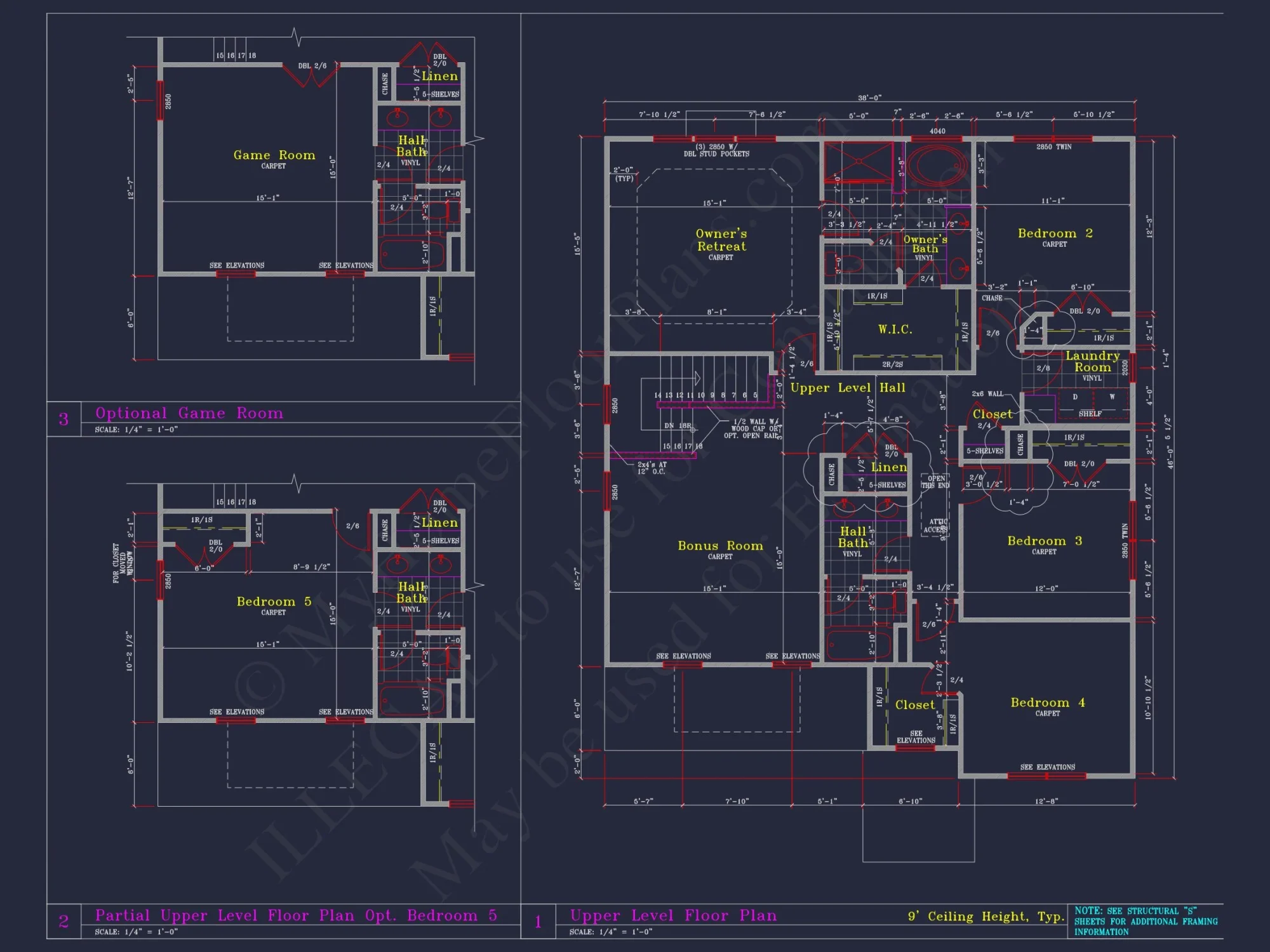Image resolution: width=1270 pixels, height=952 pixels.
Task: Select the Bonus Room label
Action: pyautogui.click(x=721, y=546)
